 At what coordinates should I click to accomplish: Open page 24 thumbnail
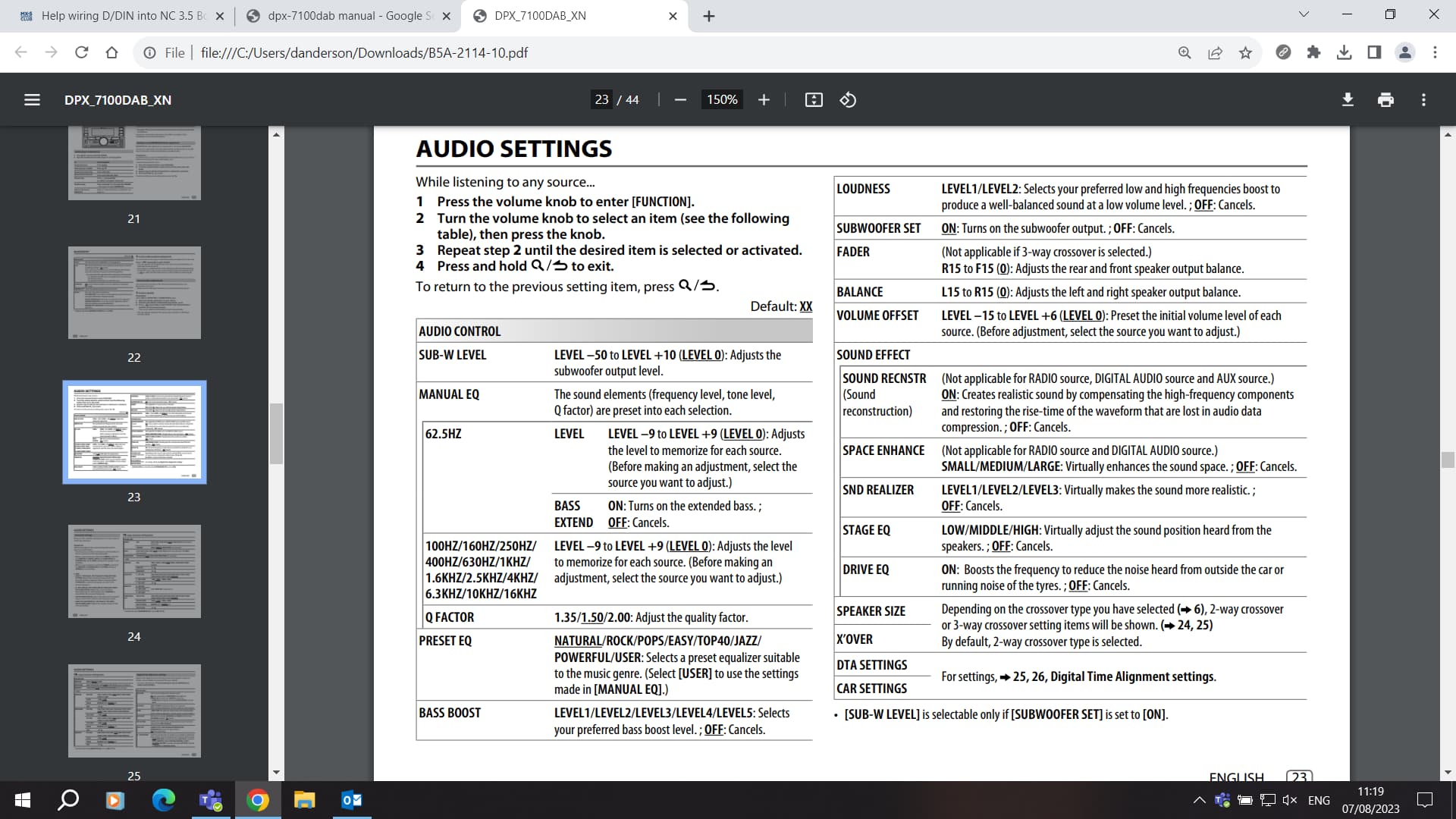tap(134, 571)
